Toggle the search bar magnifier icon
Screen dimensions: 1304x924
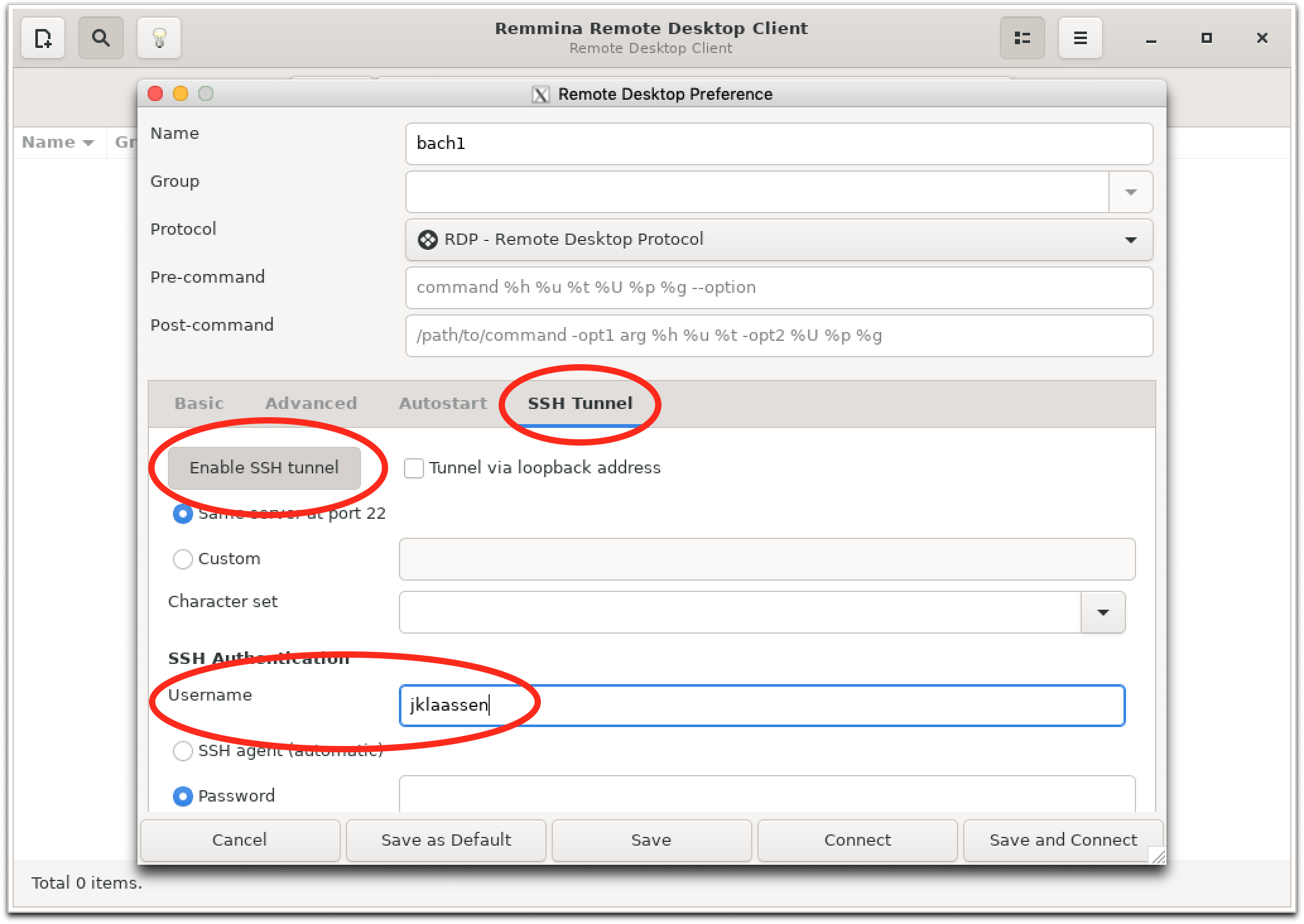[x=100, y=38]
